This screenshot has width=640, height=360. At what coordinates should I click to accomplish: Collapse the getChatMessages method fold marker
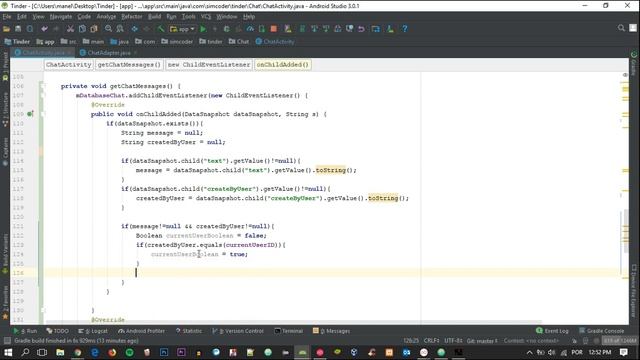tap(42, 86)
